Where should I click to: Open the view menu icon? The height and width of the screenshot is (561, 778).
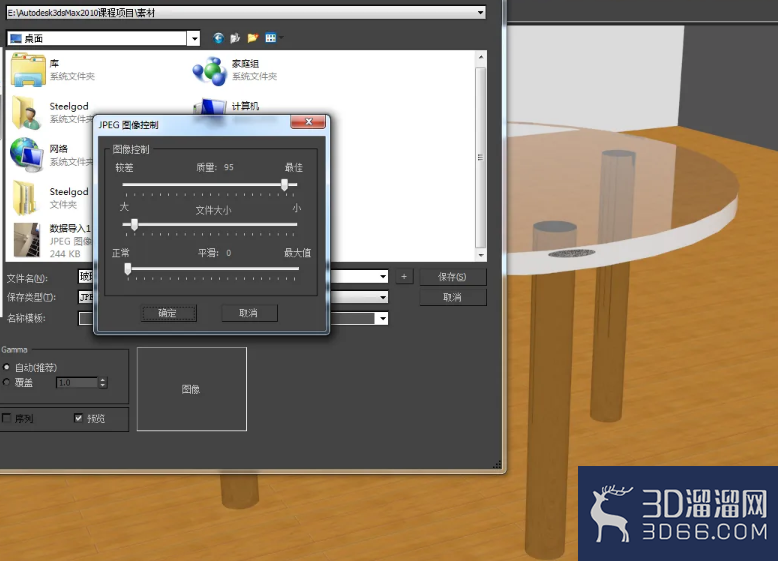(x=271, y=38)
